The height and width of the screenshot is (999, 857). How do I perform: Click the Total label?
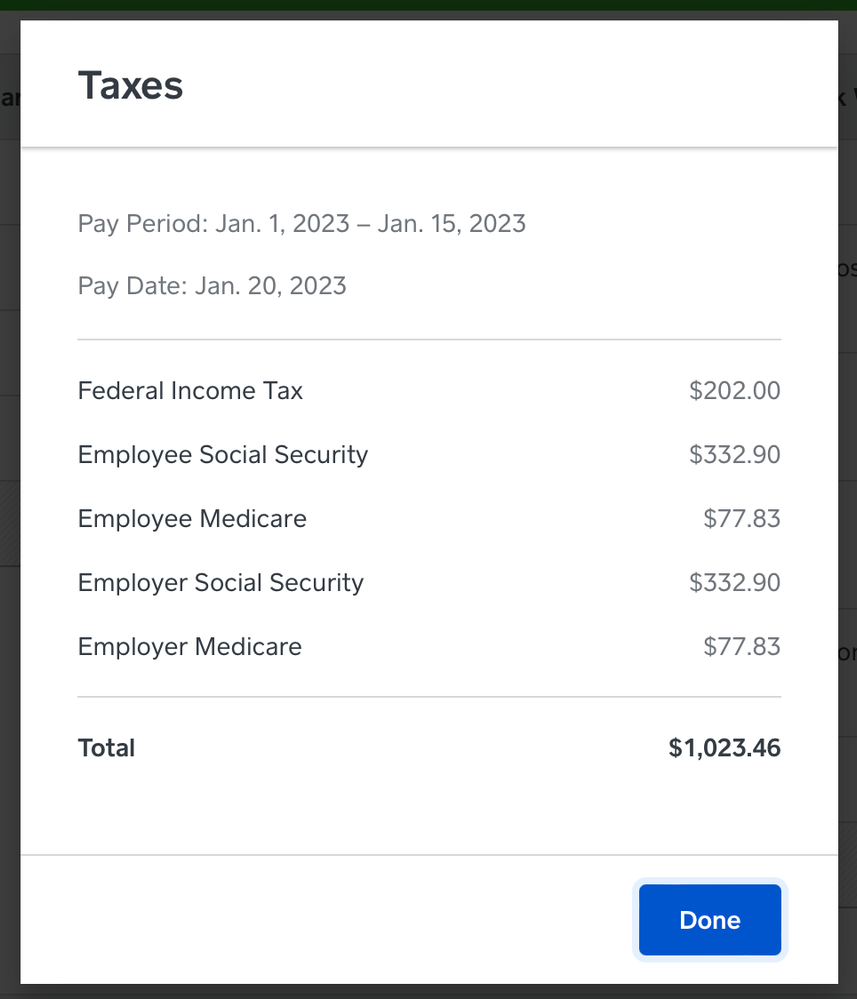pyautogui.click(x=106, y=748)
